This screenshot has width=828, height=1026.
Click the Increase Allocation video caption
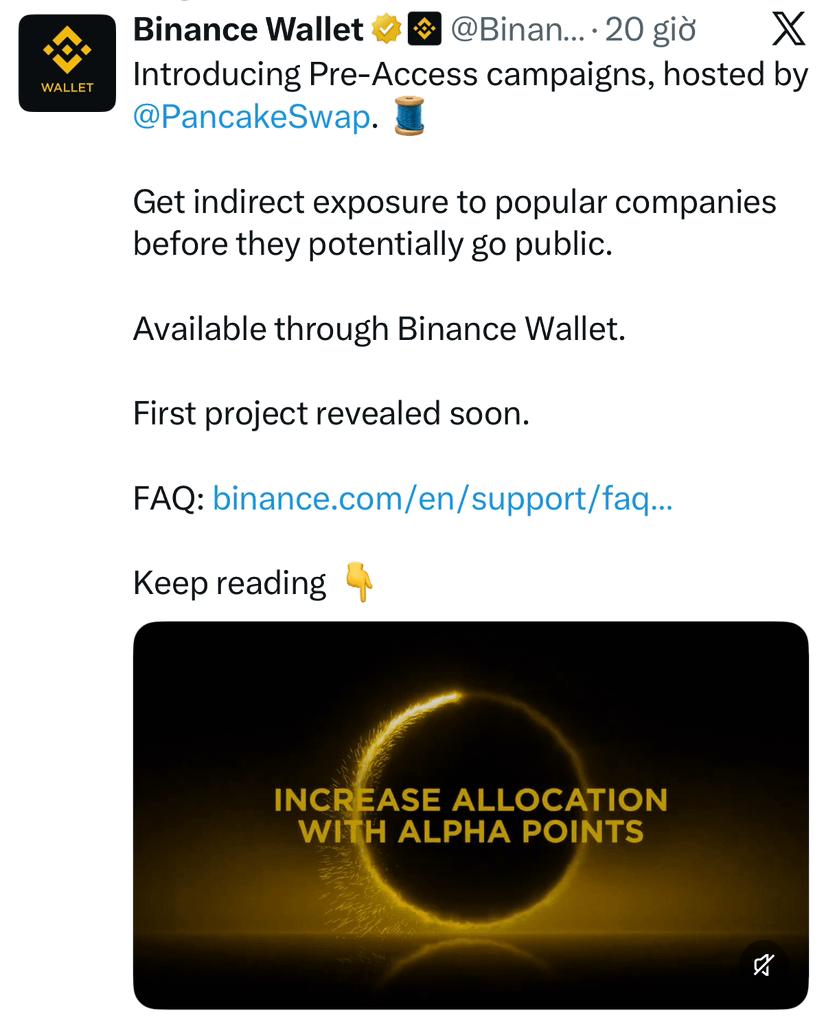(471, 815)
